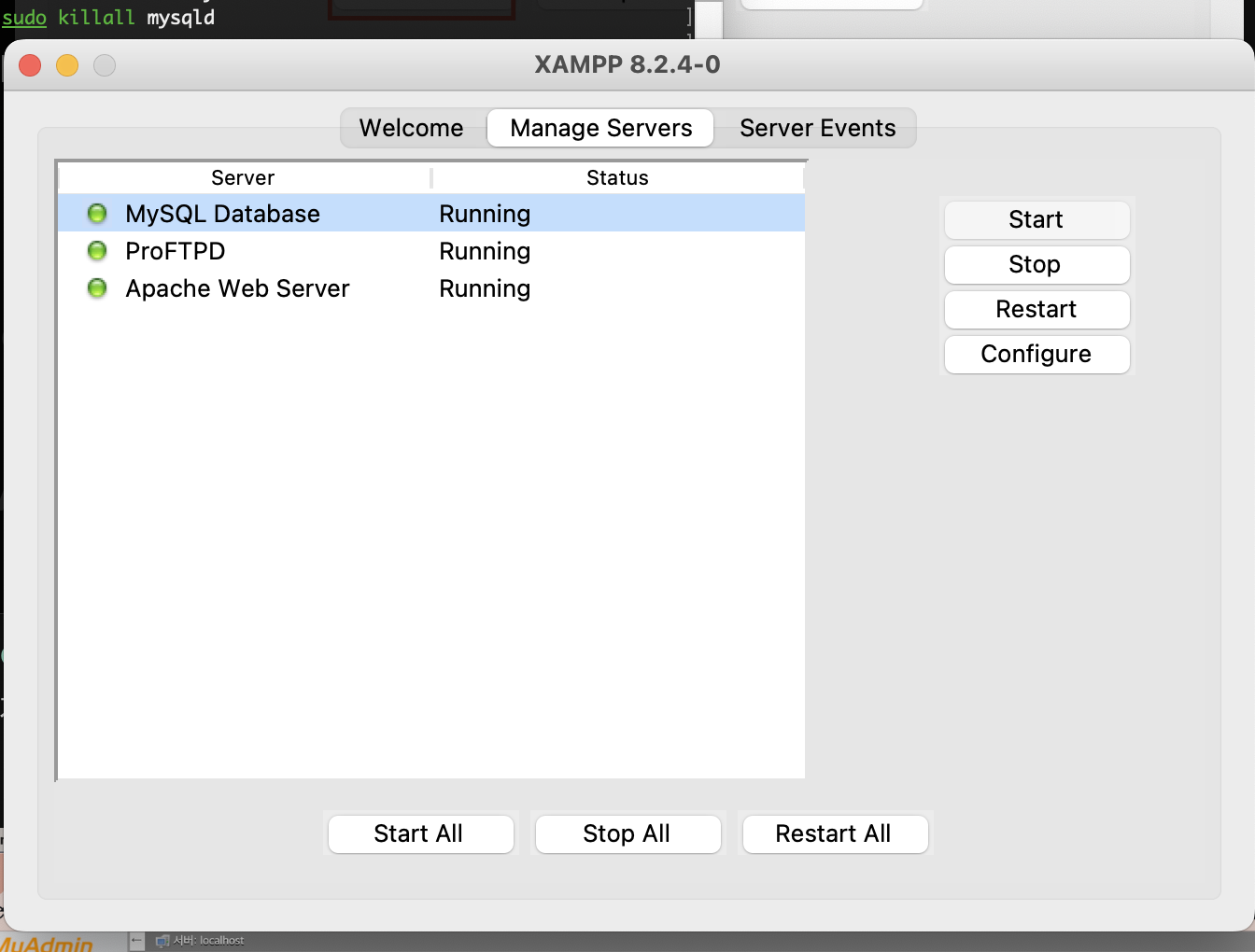The height and width of the screenshot is (952, 1255).
Task: Start All servers
Action: tap(420, 833)
